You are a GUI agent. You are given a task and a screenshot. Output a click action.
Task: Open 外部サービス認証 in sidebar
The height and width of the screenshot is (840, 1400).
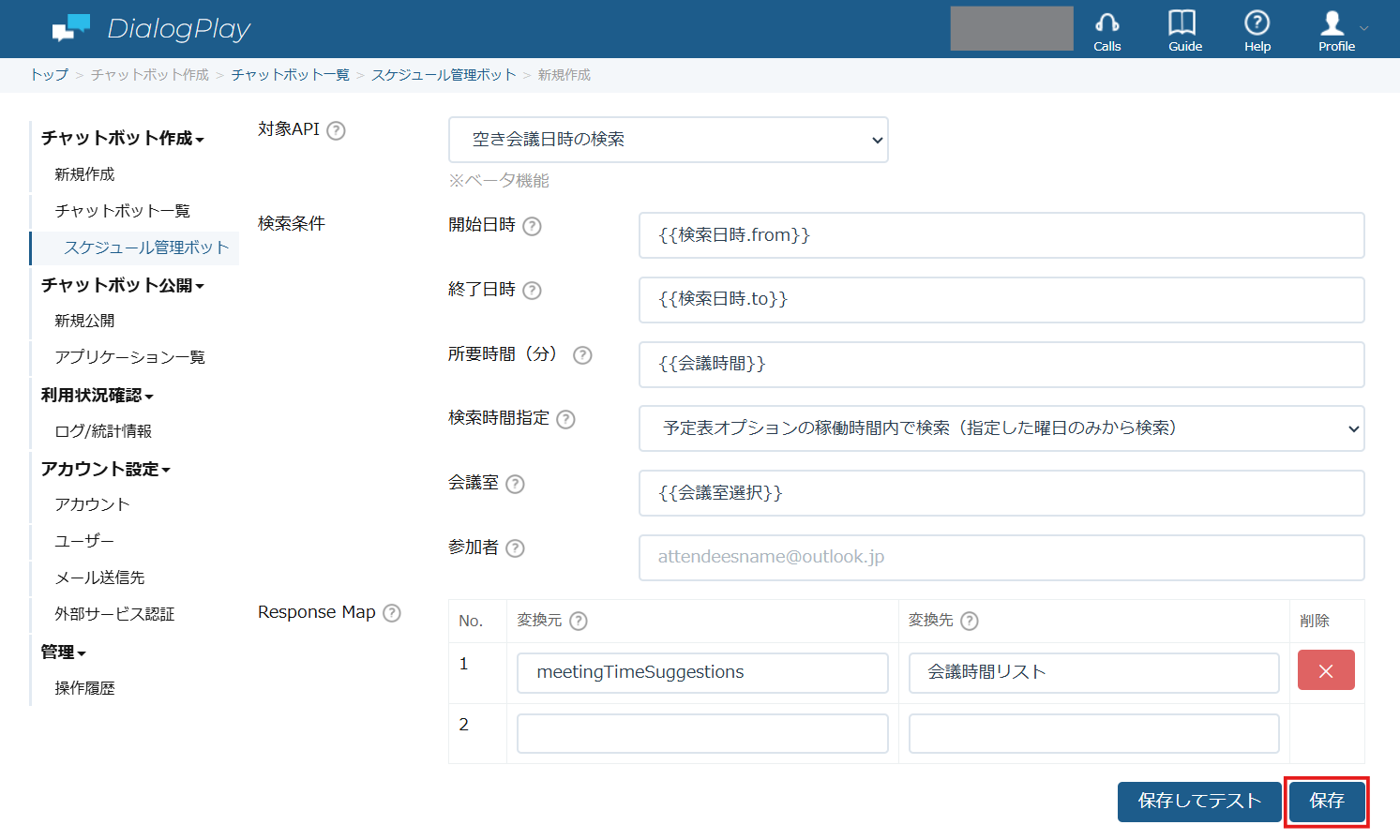[114, 614]
